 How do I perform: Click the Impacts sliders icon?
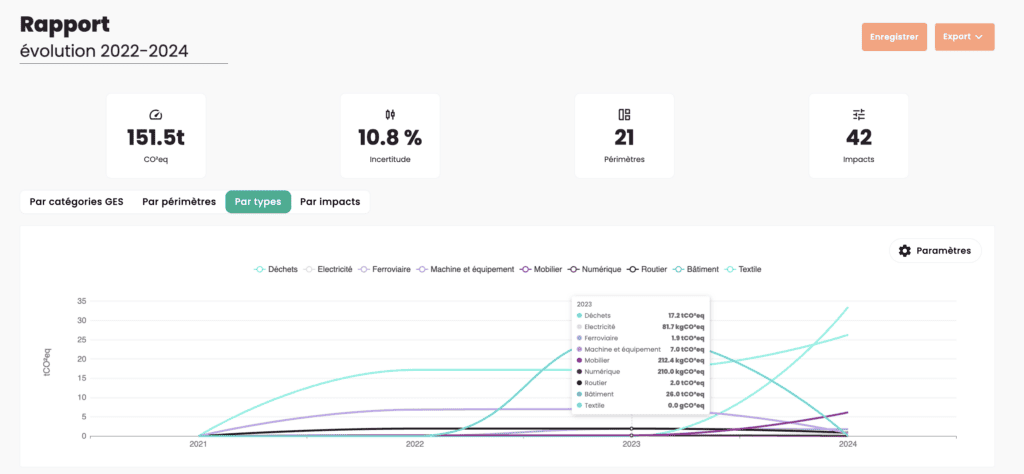[858, 115]
